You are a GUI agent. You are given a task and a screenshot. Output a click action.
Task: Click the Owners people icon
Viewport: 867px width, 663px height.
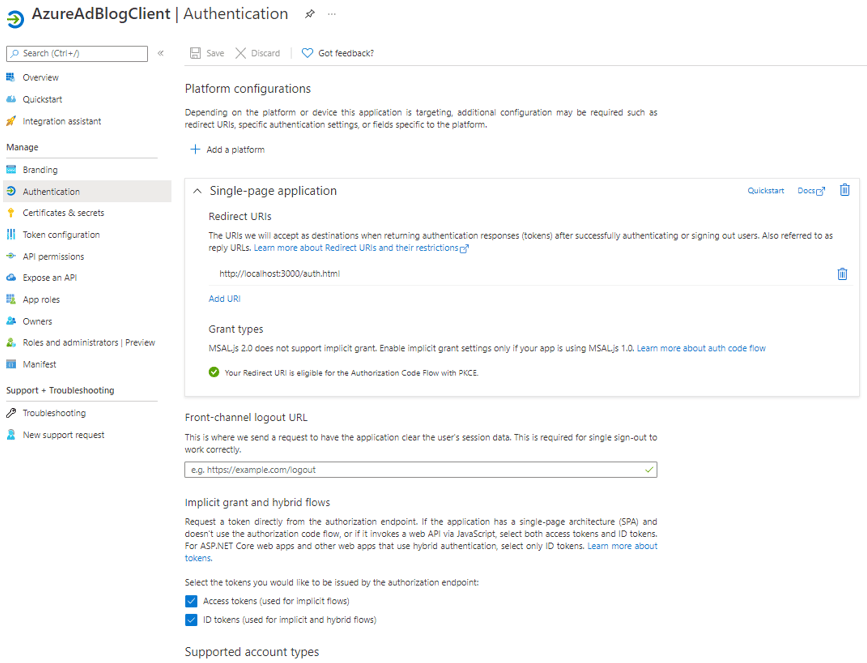pos(11,321)
